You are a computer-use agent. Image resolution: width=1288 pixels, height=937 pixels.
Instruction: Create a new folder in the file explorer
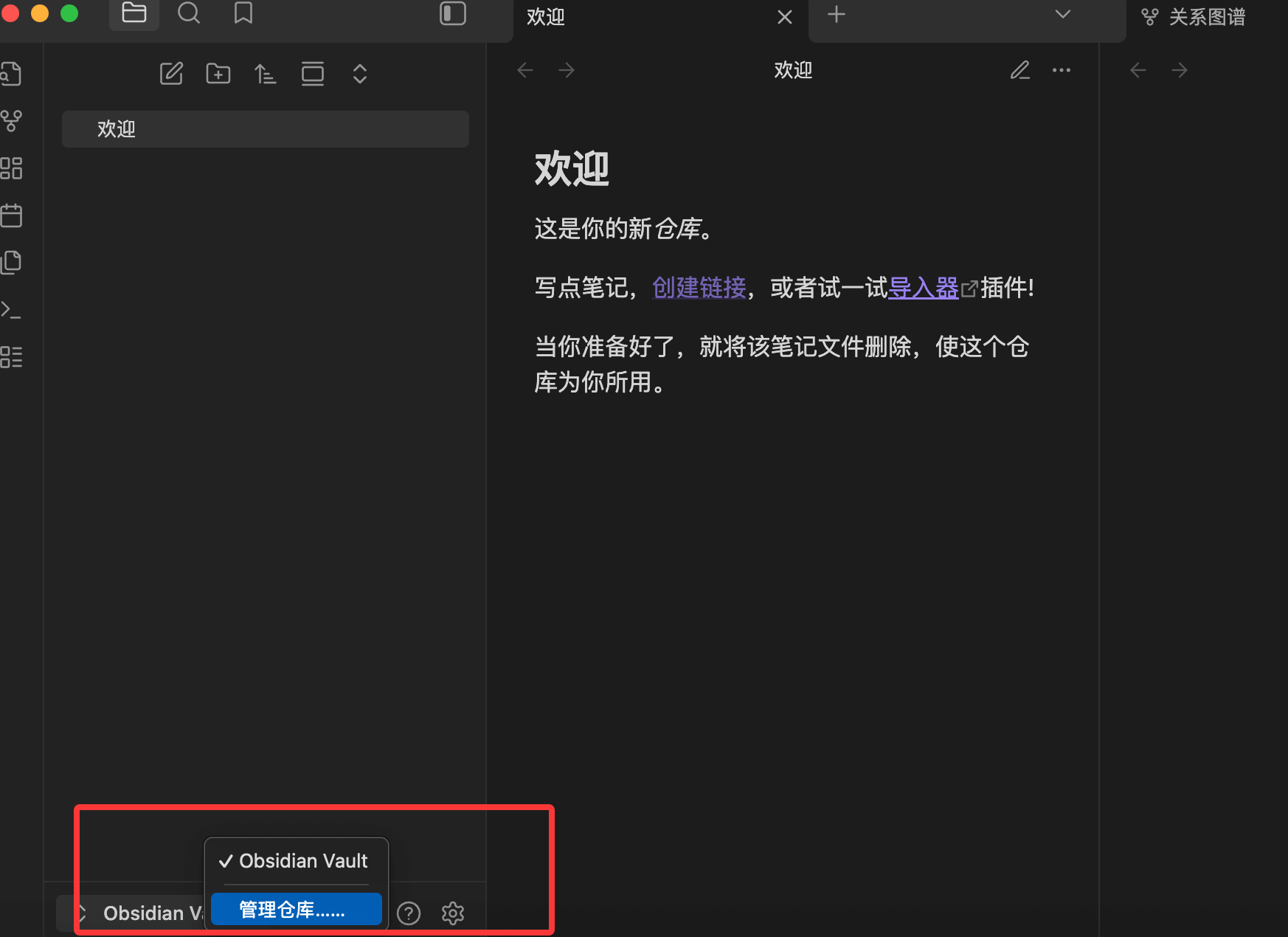[218, 73]
